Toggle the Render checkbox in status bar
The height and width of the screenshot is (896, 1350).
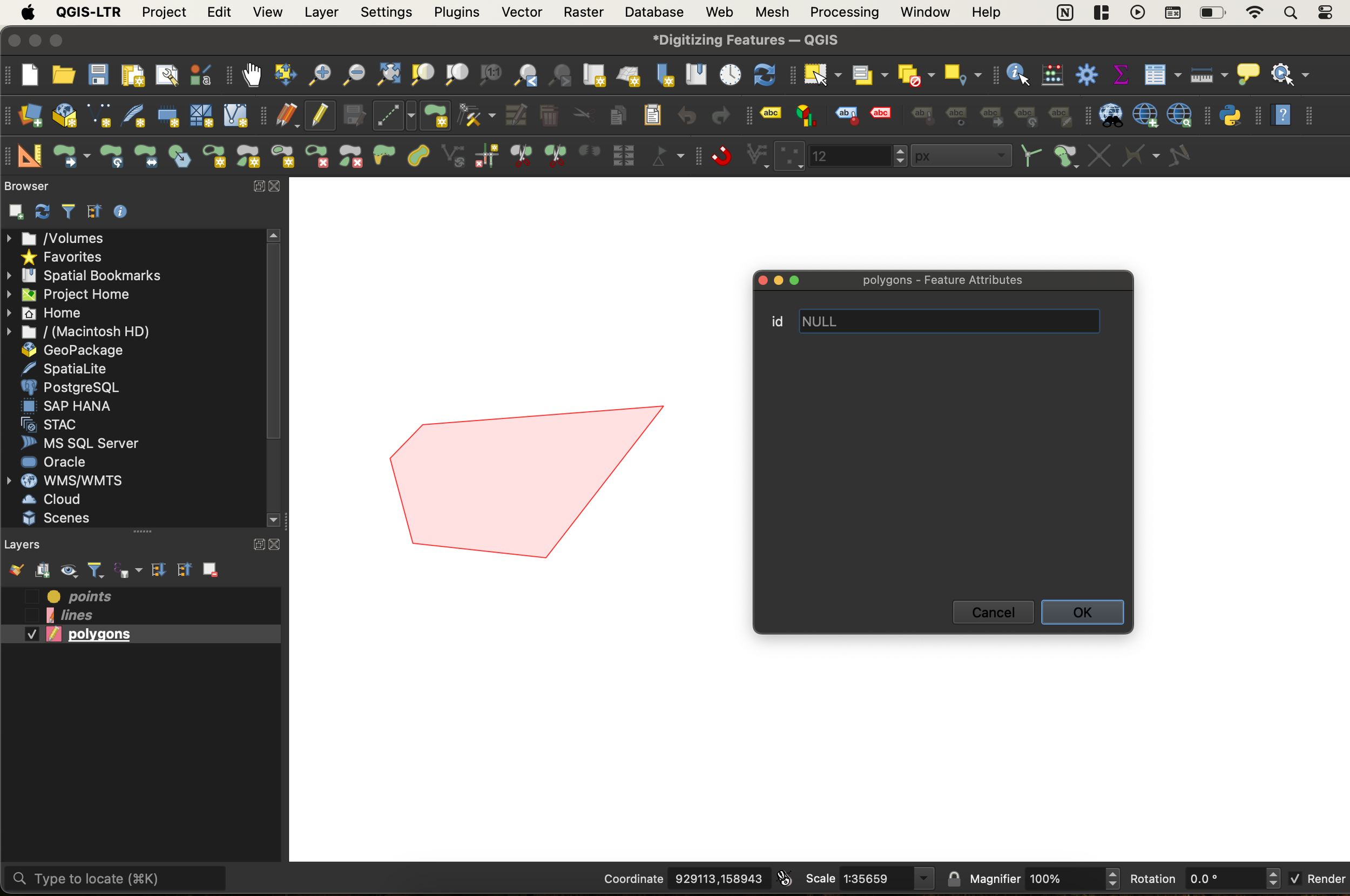[x=1295, y=878]
